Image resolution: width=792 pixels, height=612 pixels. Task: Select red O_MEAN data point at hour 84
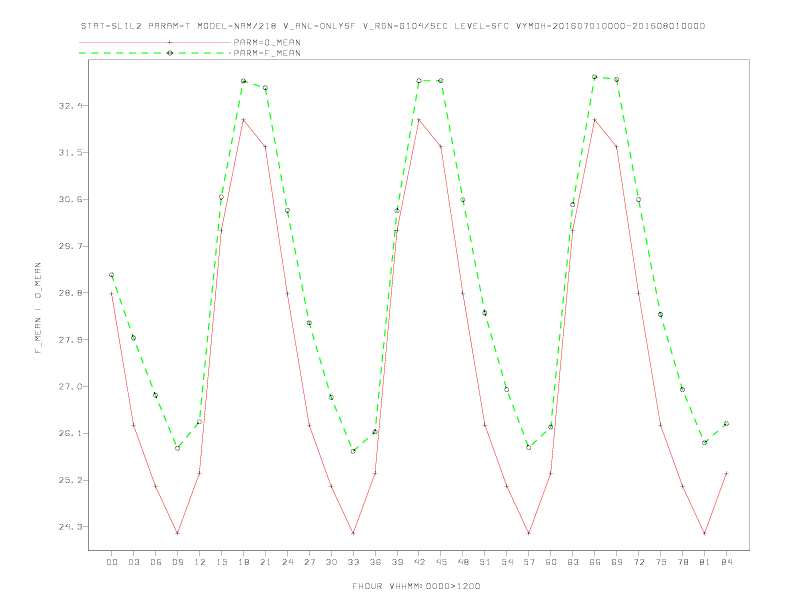pyautogui.click(x=726, y=474)
